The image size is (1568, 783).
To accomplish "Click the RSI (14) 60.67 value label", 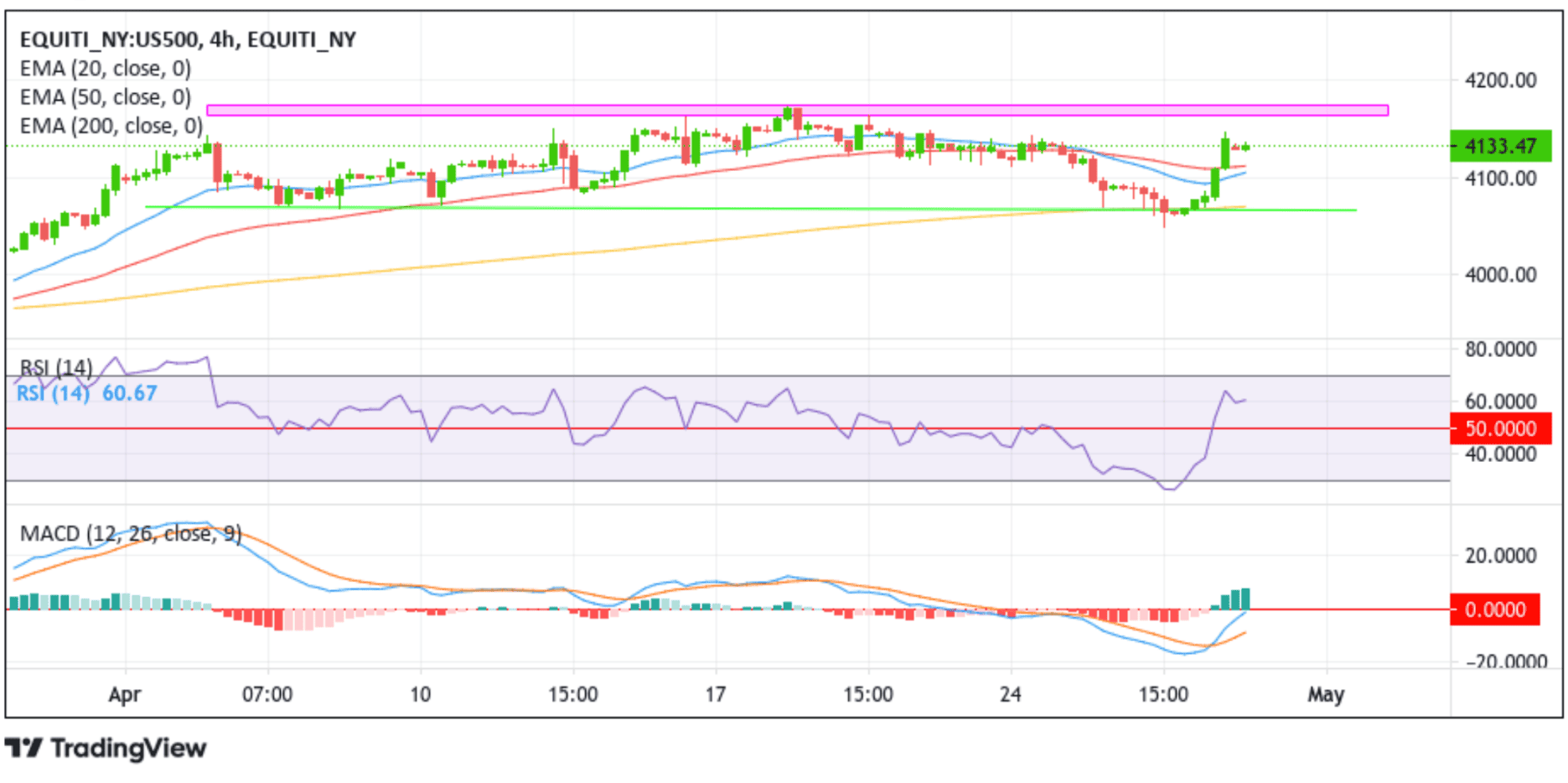I will [87, 393].
